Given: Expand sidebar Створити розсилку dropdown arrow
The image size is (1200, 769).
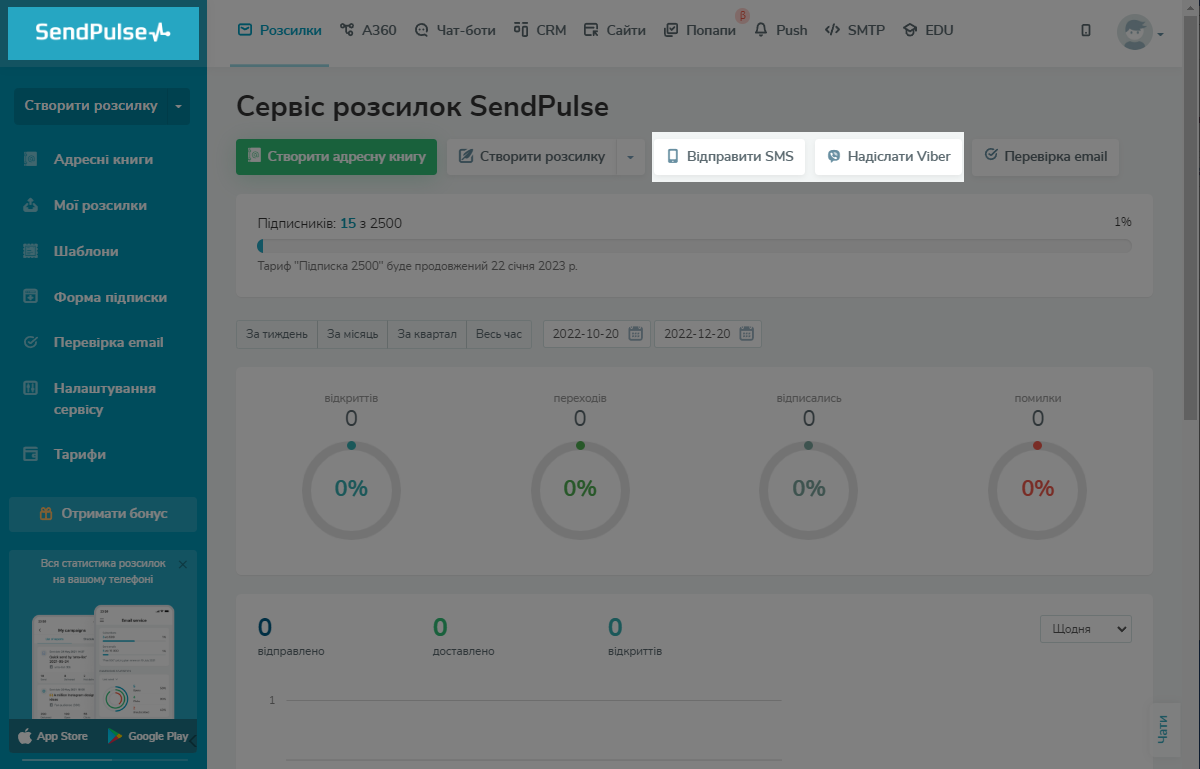Looking at the screenshot, I should 178,106.
